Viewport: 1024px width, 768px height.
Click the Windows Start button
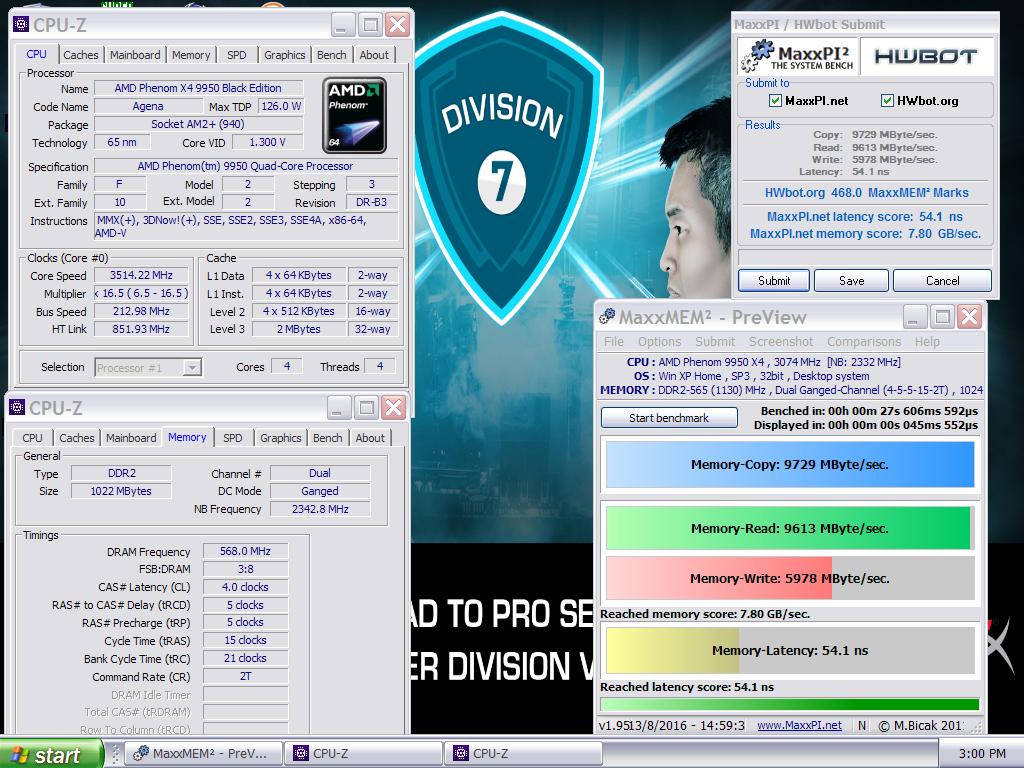click(51, 754)
